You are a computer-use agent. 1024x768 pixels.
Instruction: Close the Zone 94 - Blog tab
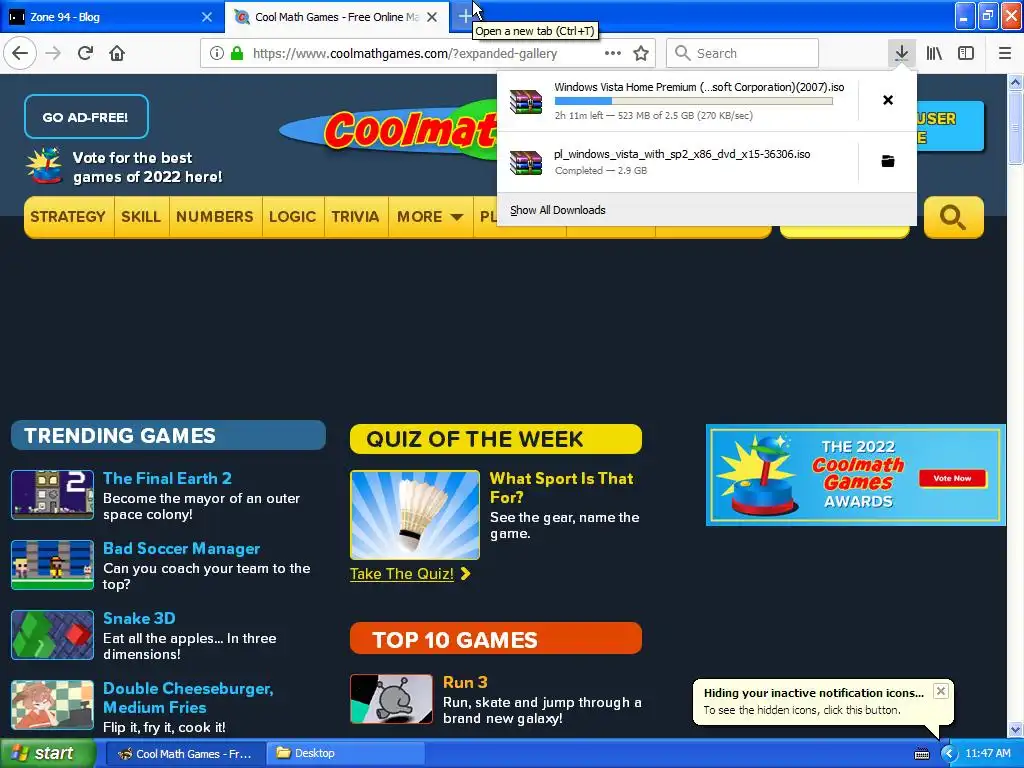tap(207, 17)
